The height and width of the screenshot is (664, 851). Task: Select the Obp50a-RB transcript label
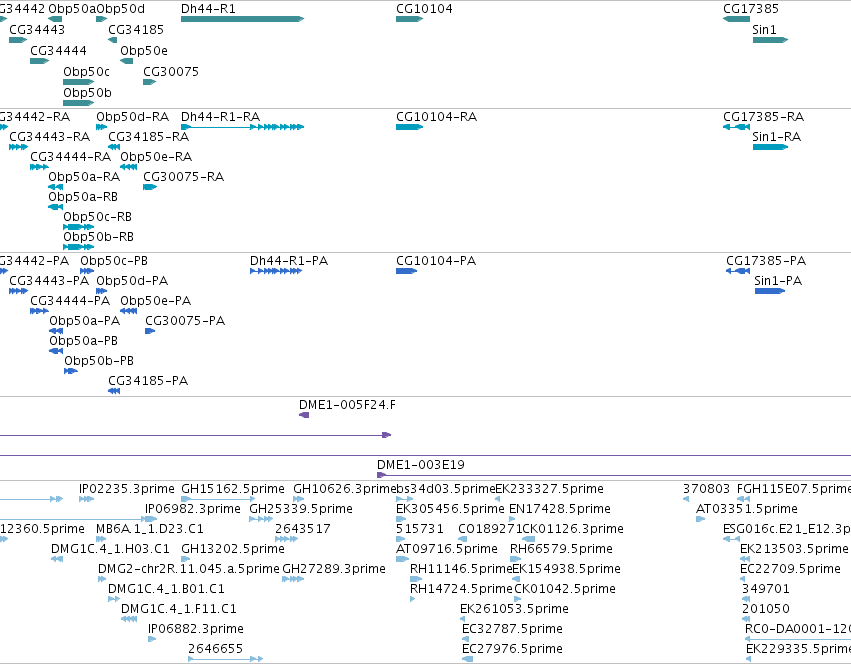tap(83, 197)
